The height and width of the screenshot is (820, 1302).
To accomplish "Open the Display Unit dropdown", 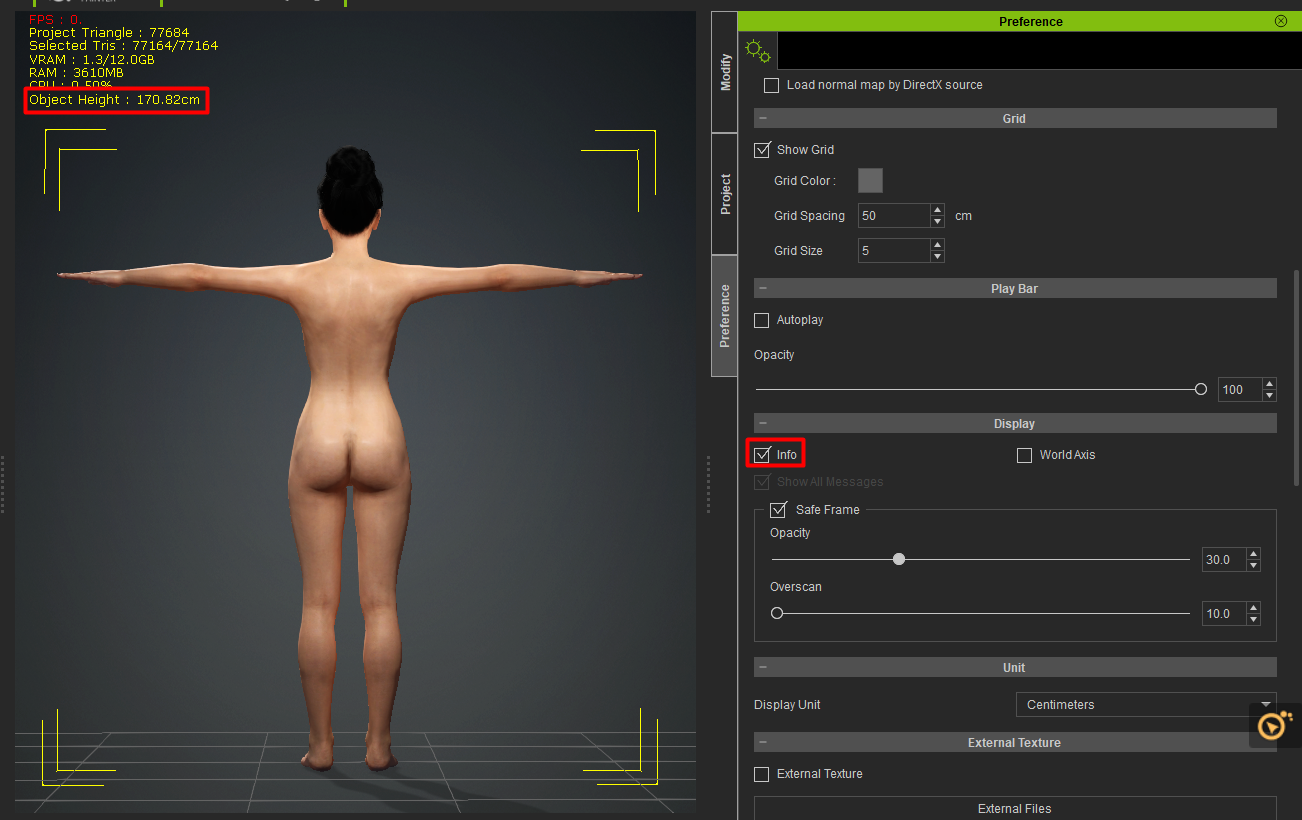I will click(x=1146, y=705).
